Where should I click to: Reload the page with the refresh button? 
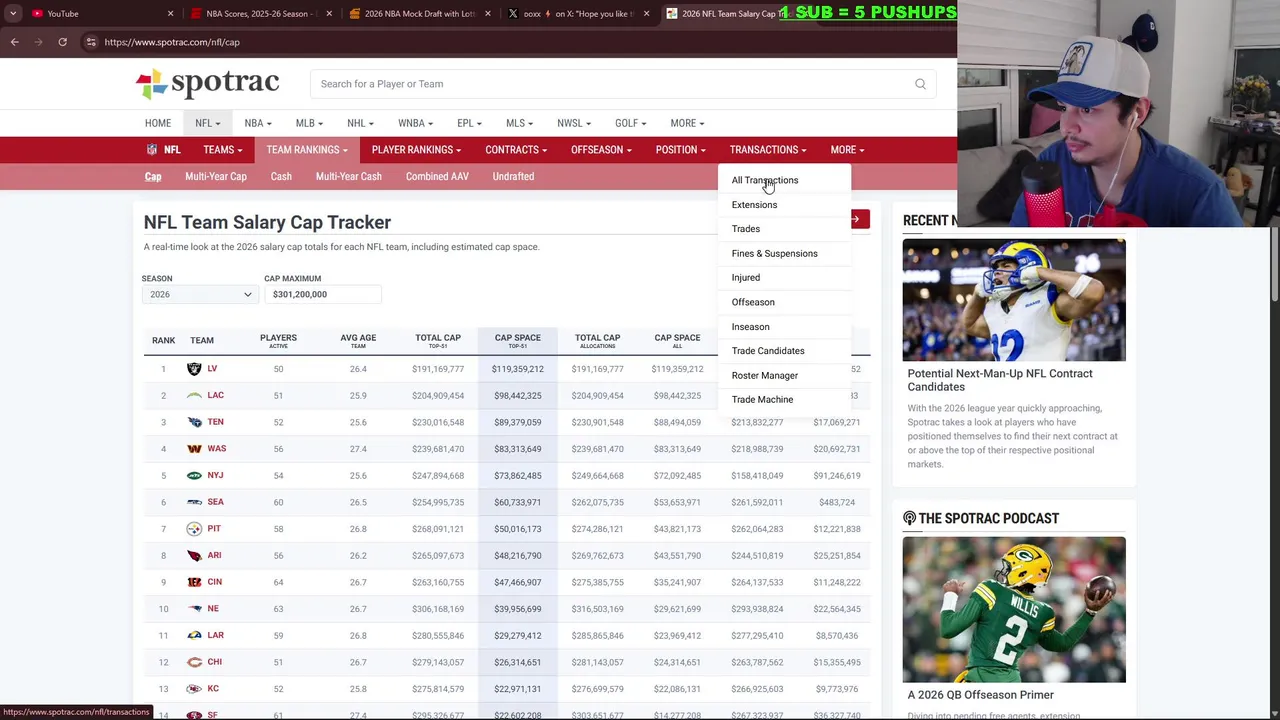pos(62,42)
